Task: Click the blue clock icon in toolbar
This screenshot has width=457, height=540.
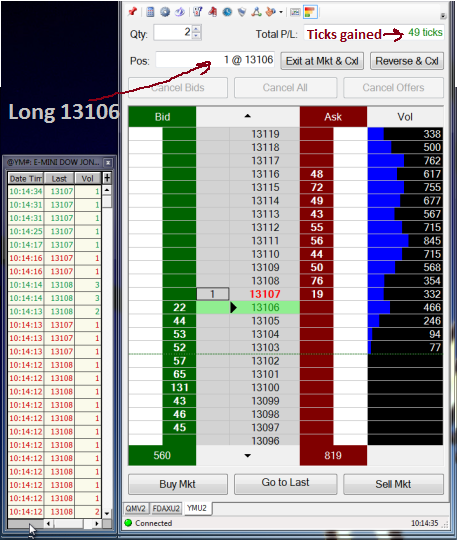Action: click(227, 12)
